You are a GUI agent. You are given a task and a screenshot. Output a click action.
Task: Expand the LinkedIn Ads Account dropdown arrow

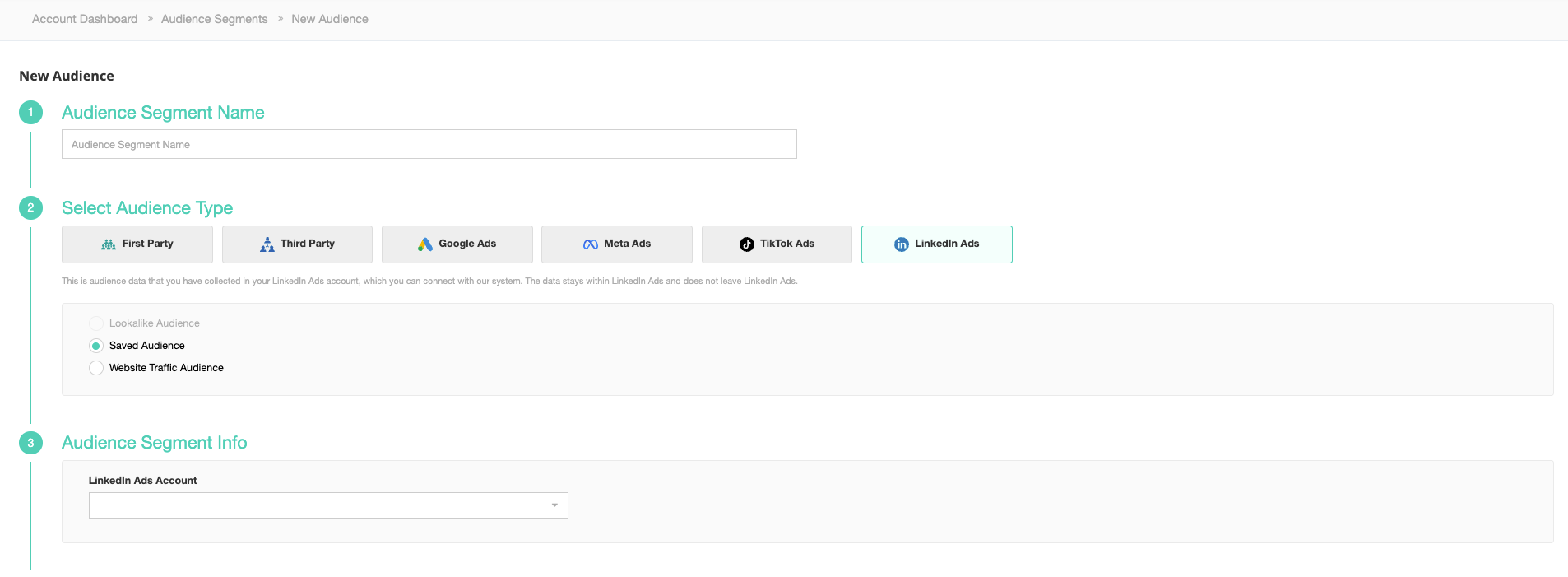pyautogui.click(x=554, y=505)
